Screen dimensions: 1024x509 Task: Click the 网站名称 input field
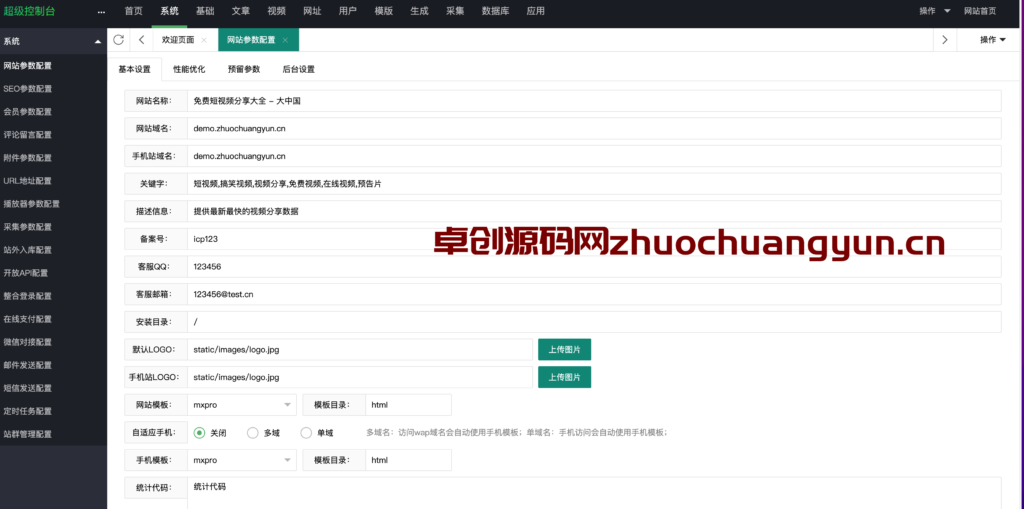point(594,101)
